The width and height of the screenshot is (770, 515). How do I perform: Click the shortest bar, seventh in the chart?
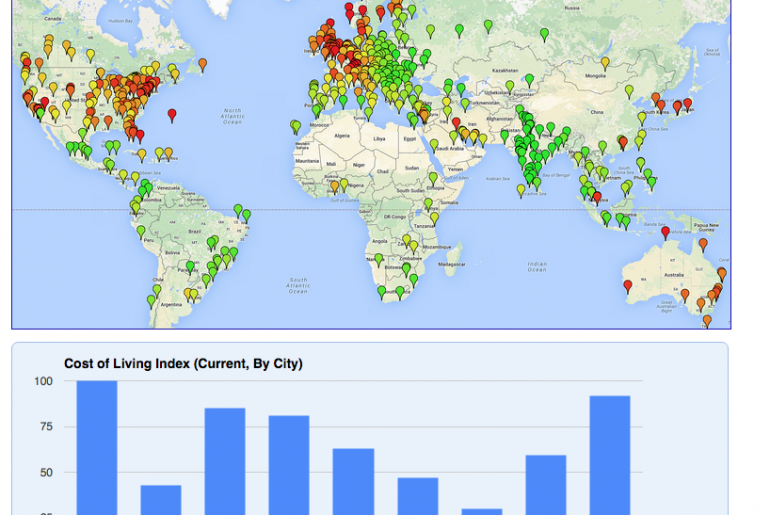481,511
